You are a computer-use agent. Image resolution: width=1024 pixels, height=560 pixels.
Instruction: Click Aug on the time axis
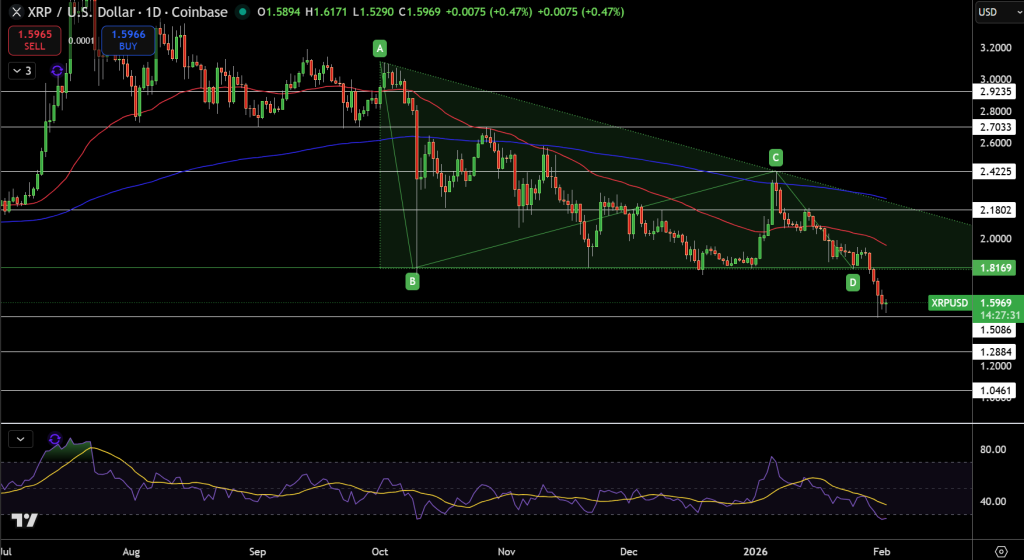click(x=131, y=552)
